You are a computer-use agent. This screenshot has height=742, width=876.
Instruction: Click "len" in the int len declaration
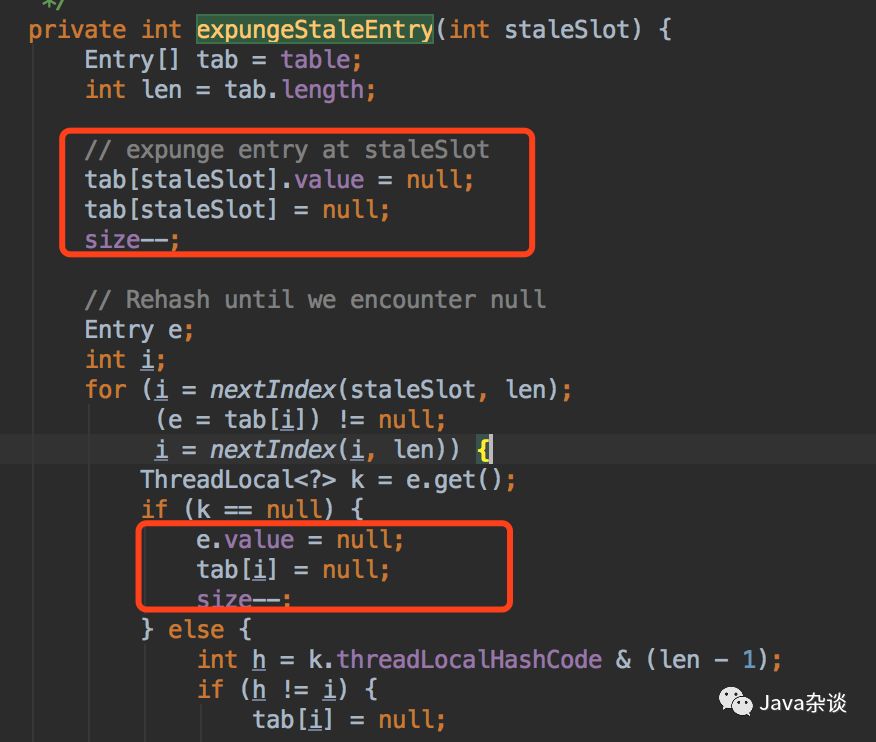(161, 90)
